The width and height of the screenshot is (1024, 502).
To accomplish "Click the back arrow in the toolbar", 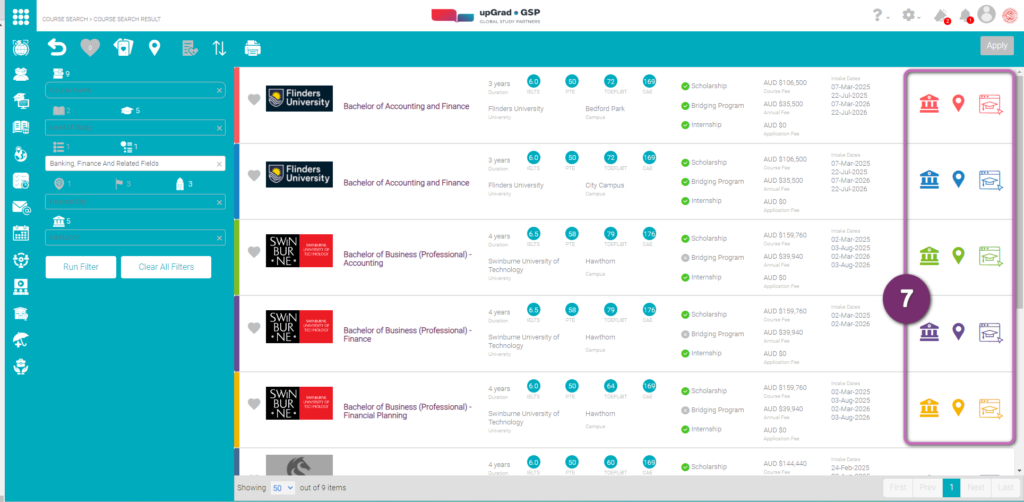I will 57,47.
